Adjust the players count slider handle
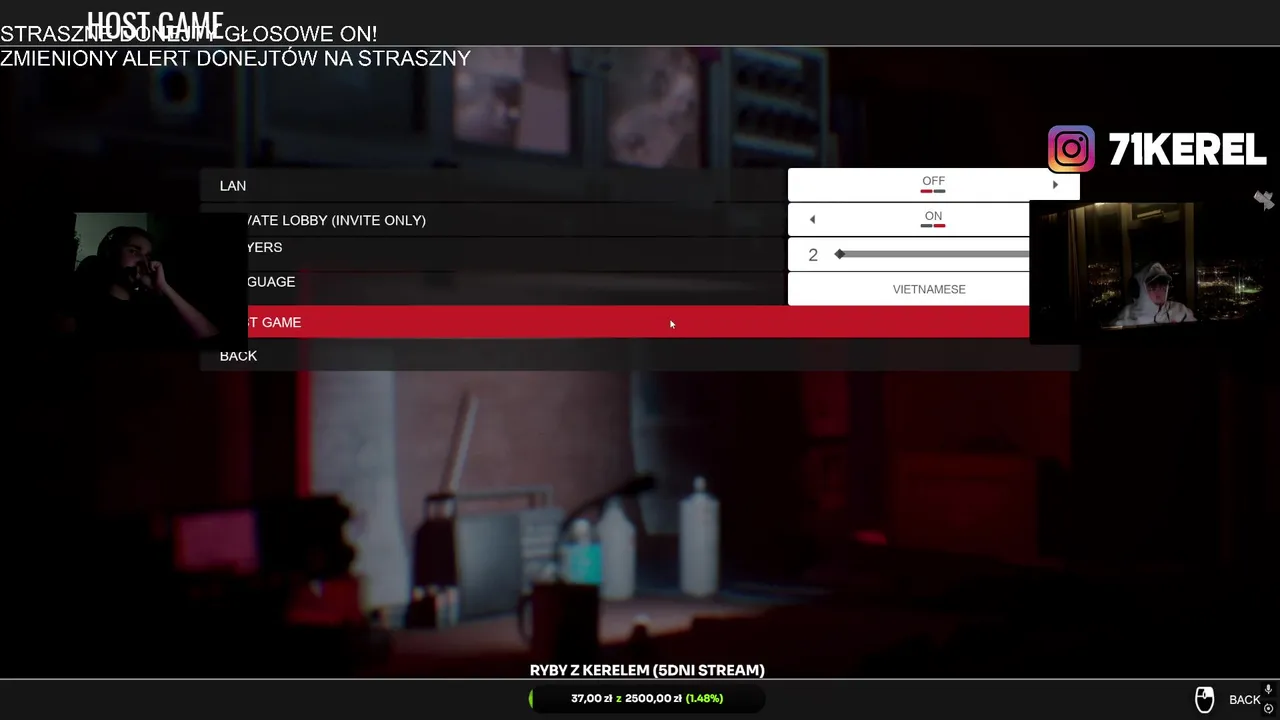Image resolution: width=1280 pixels, height=720 pixels. [x=840, y=254]
